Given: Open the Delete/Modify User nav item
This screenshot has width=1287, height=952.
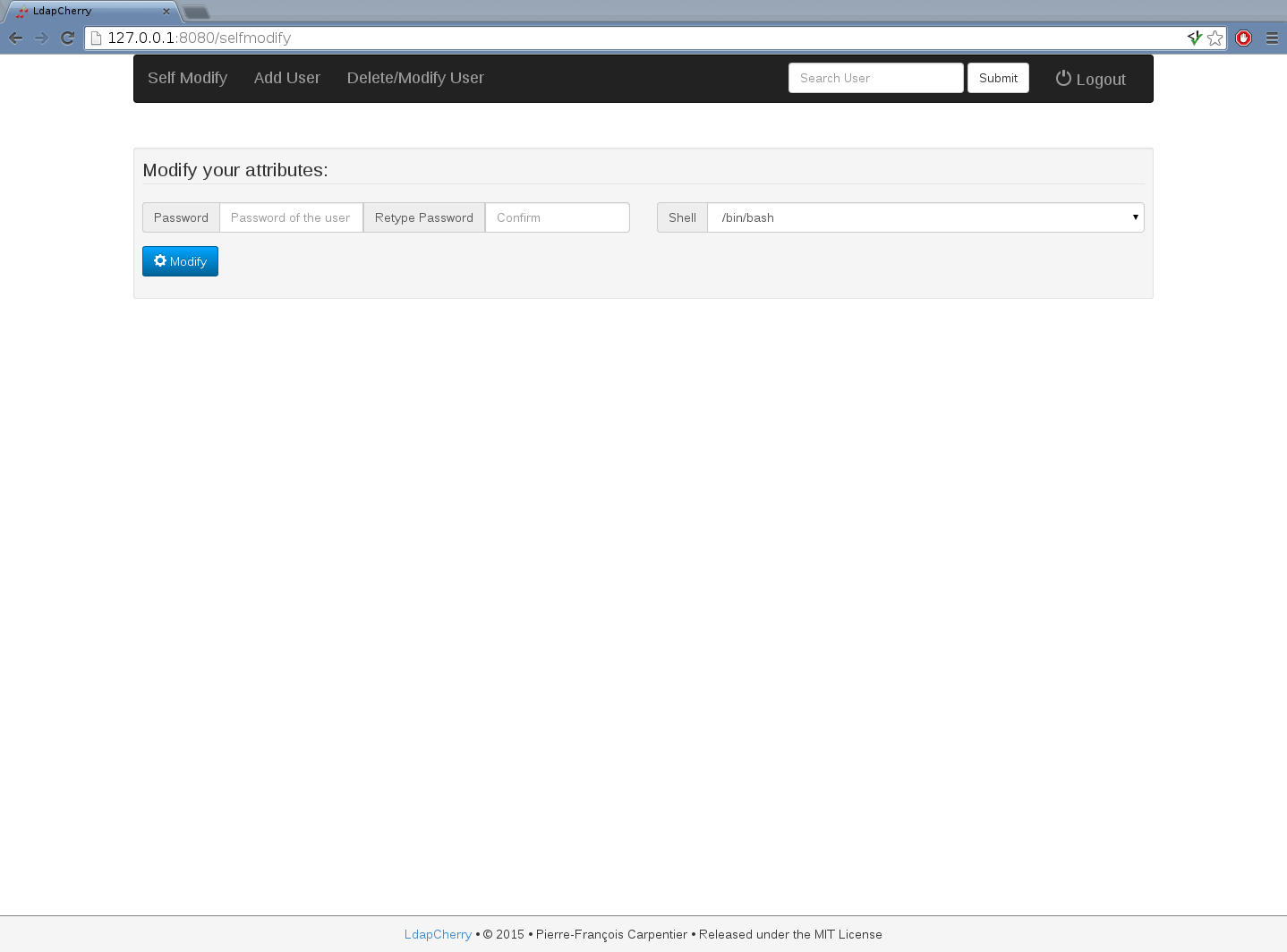Looking at the screenshot, I should [x=415, y=78].
